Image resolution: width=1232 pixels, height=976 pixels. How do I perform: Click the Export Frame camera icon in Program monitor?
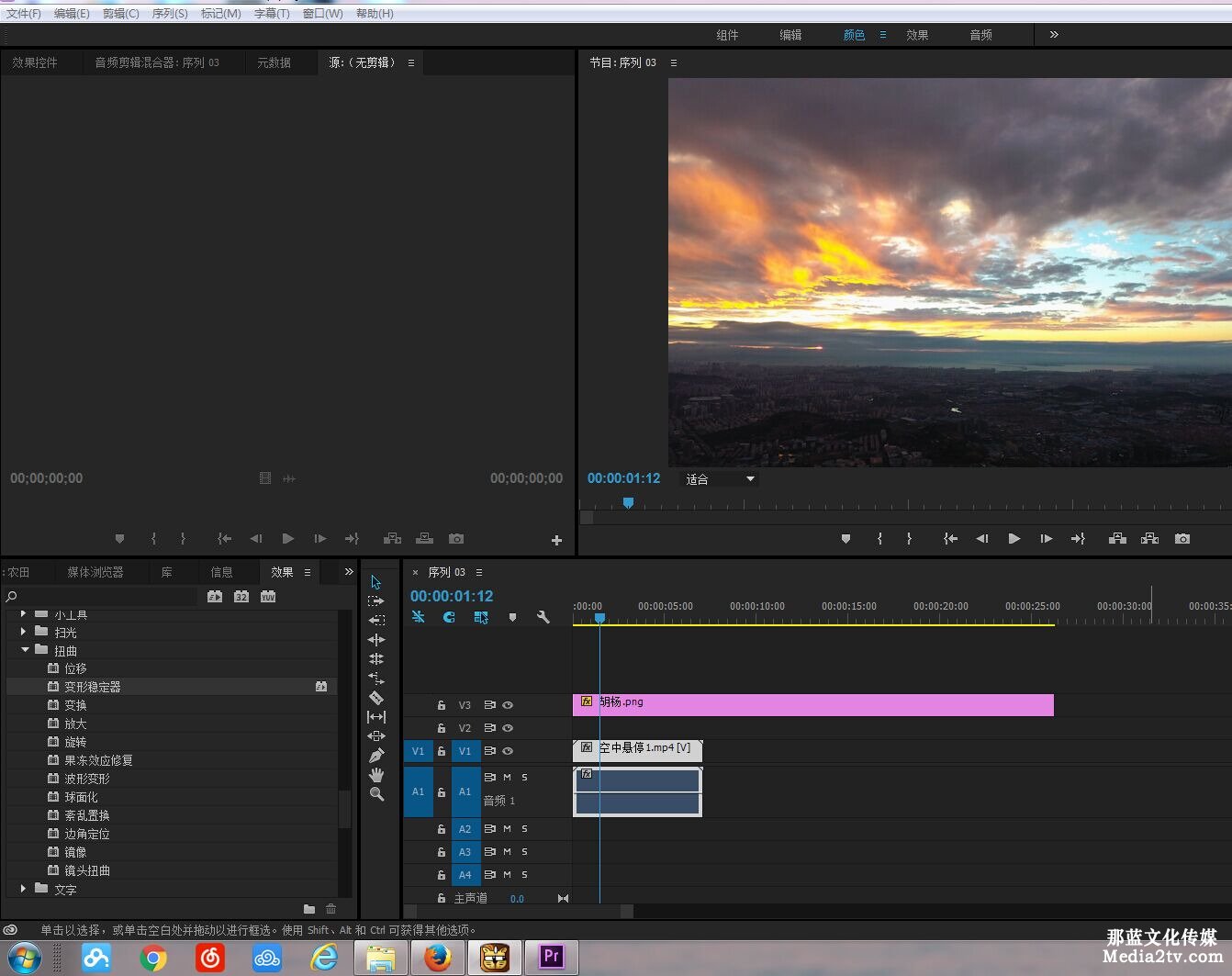(x=1182, y=539)
